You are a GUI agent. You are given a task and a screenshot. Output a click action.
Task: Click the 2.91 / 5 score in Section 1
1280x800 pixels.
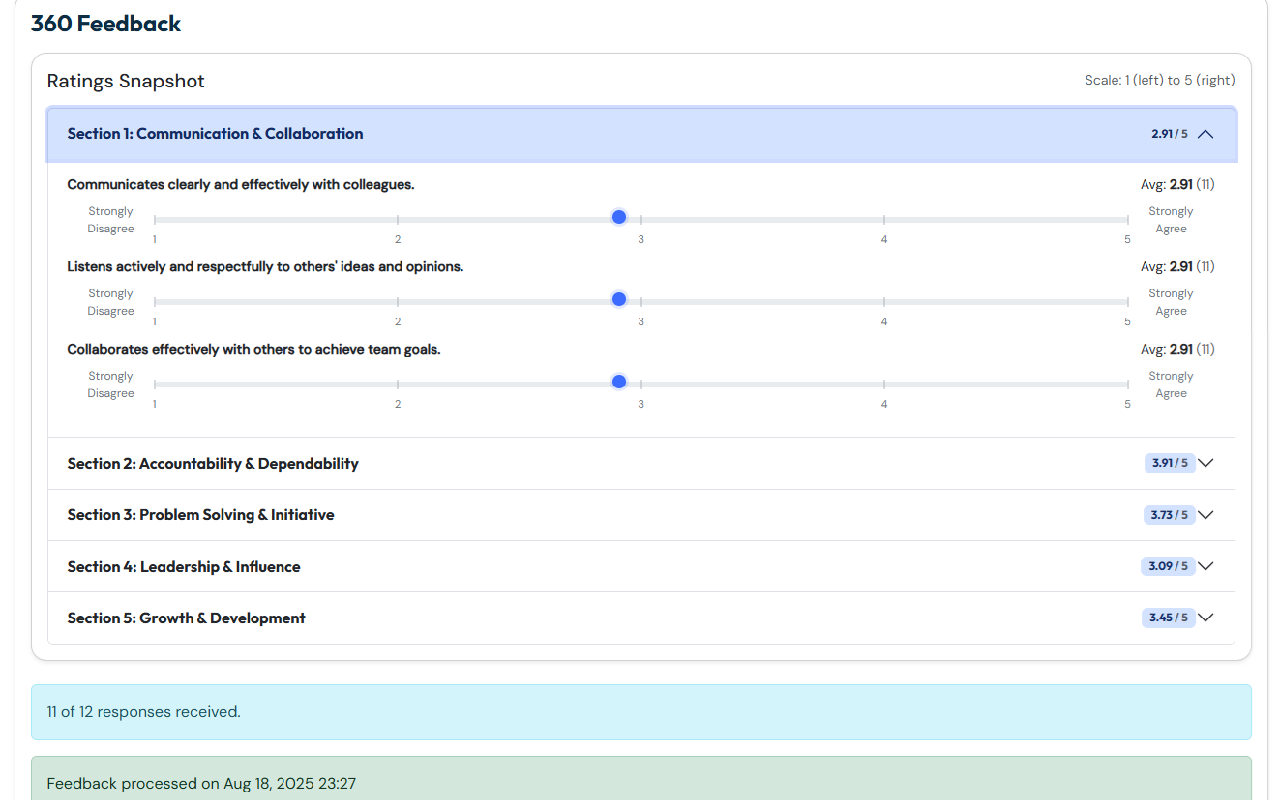click(x=1168, y=134)
